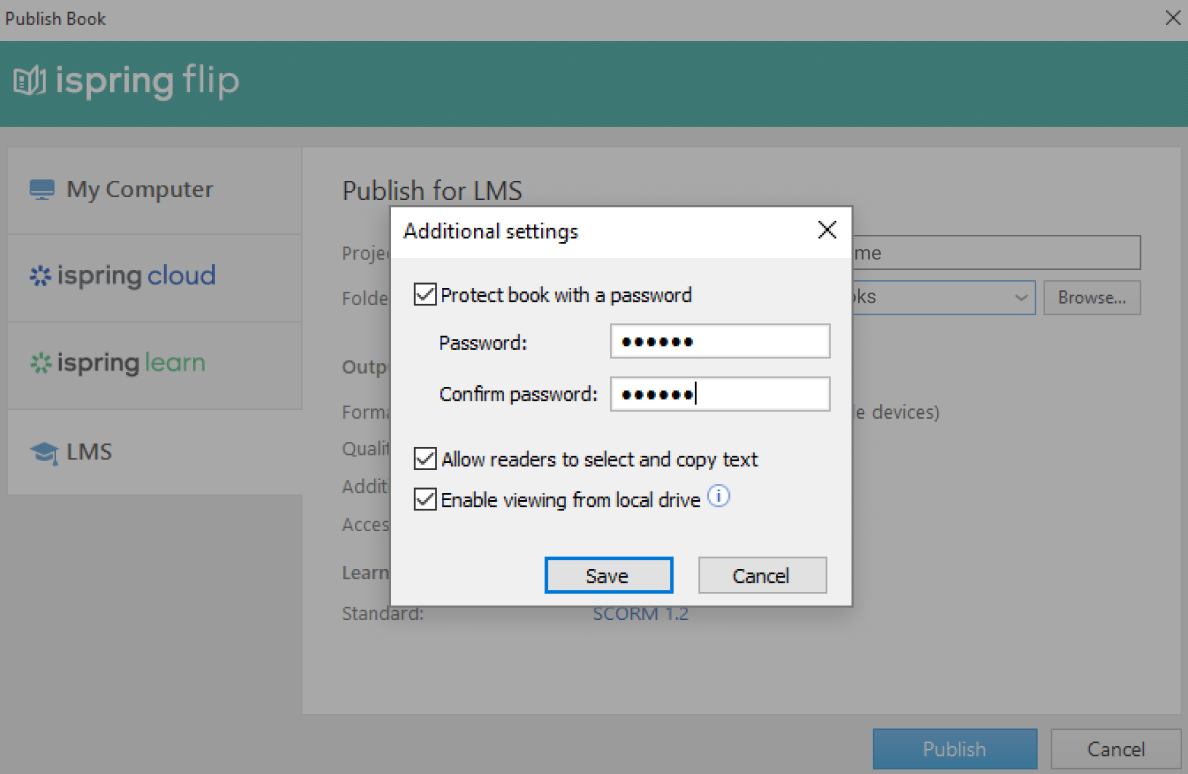
Task: Click the Password input field
Action: 720,341
